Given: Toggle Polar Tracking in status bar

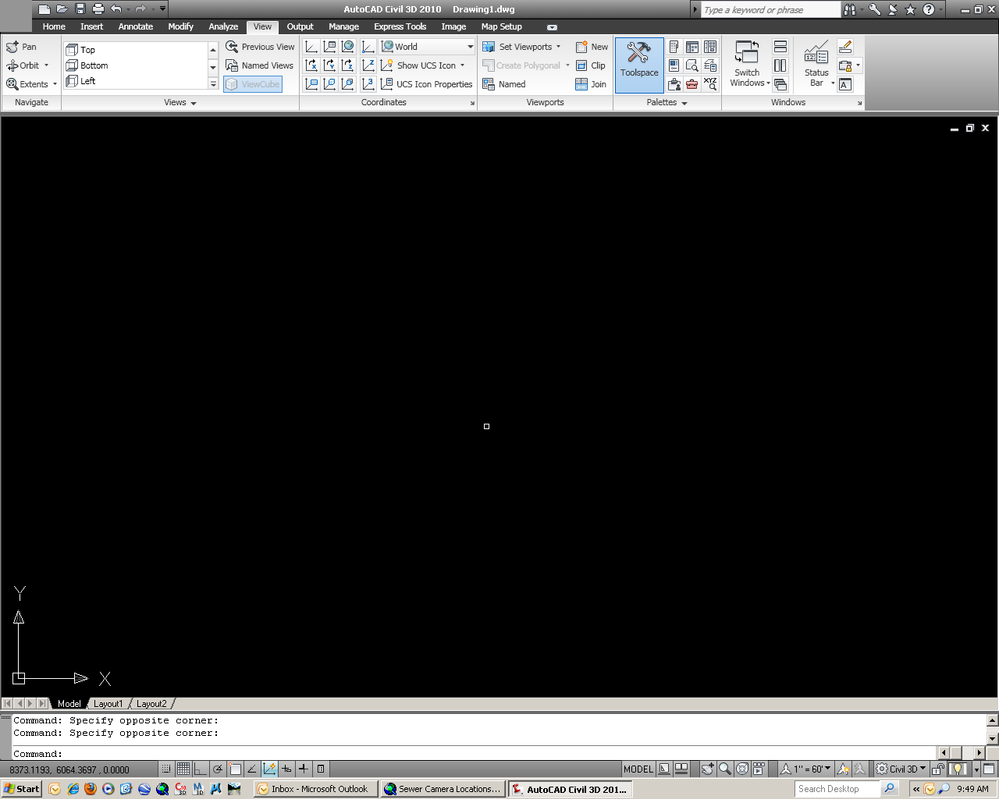Looking at the screenshot, I should (217, 769).
